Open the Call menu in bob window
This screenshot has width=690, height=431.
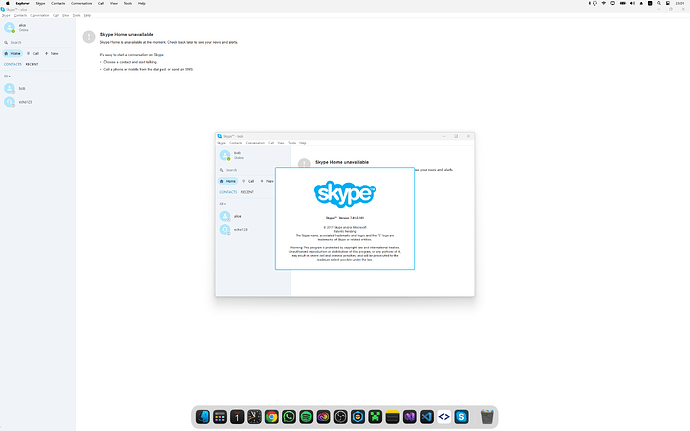[271, 143]
